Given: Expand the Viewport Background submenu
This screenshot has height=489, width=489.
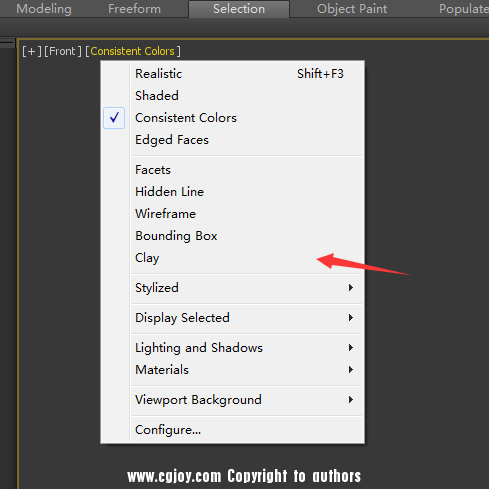Looking at the screenshot, I should click(x=247, y=400).
